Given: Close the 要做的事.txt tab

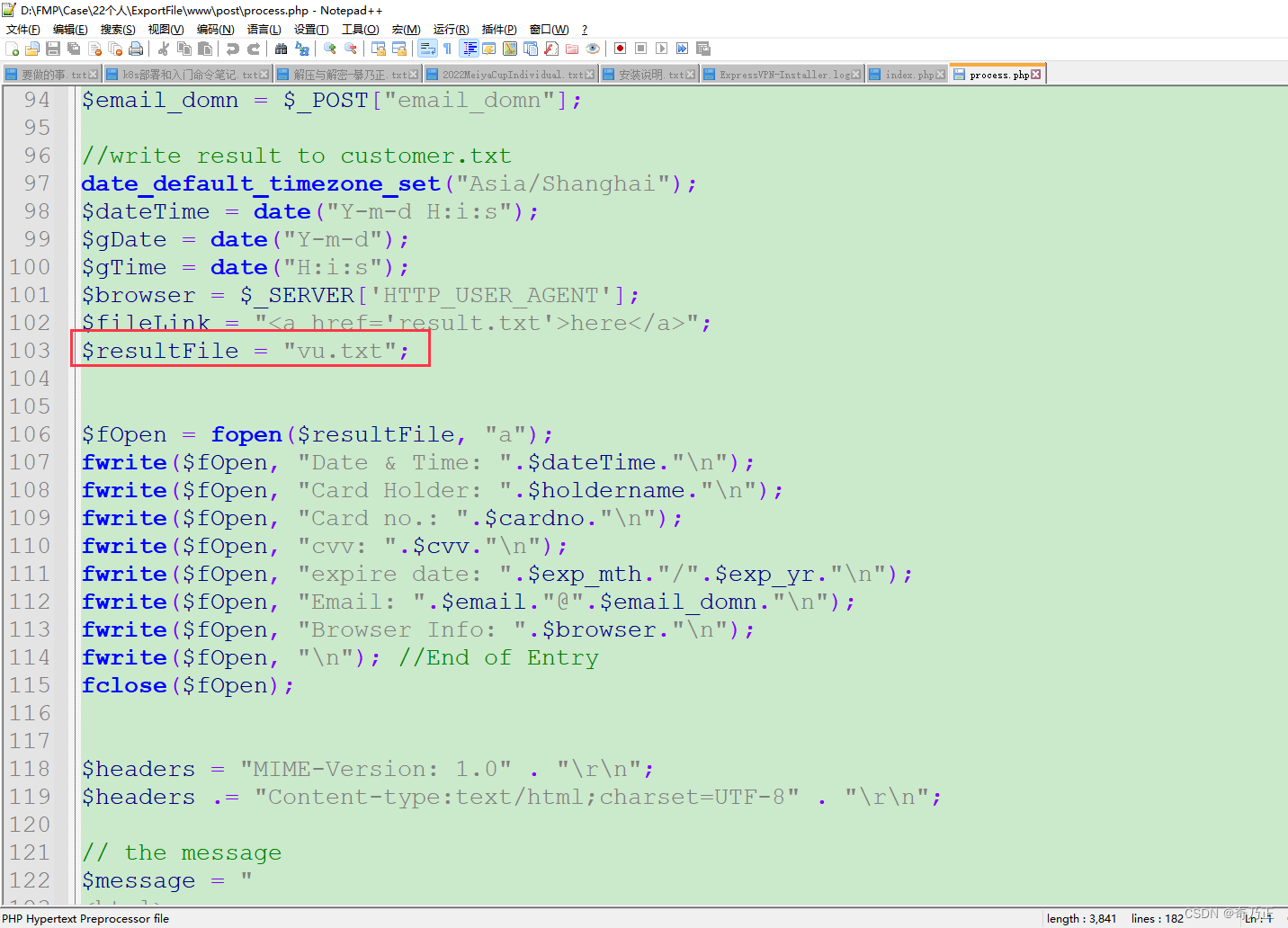Looking at the screenshot, I should (93, 75).
